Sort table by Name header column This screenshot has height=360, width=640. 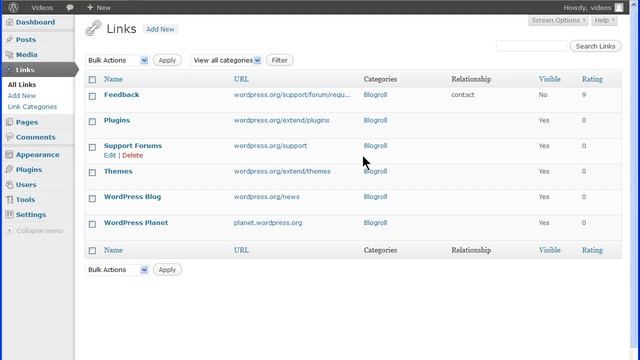[x=113, y=79]
